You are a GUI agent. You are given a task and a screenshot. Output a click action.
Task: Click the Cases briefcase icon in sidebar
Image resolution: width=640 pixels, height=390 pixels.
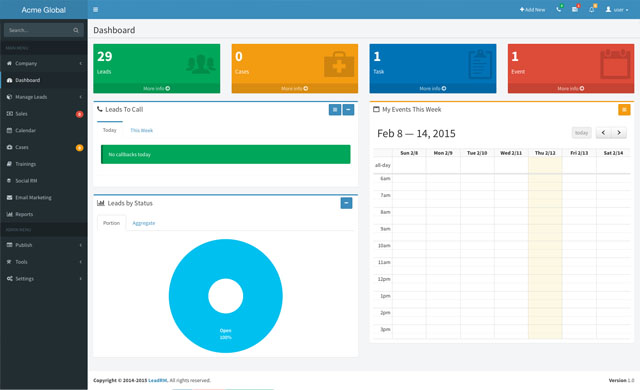[x=9, y=147]
